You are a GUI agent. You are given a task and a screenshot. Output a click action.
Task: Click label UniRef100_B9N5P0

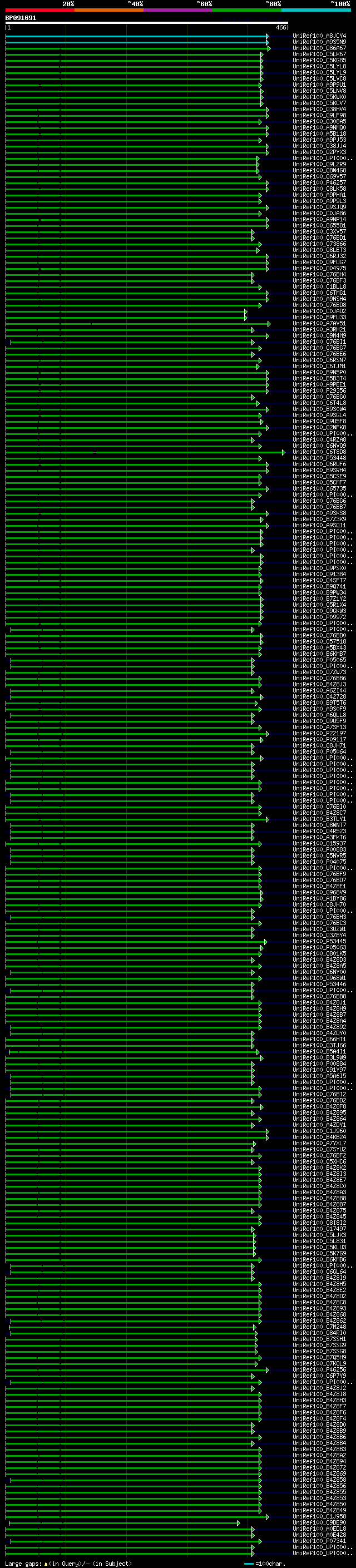pyautogui.click(x=319, y=373)
